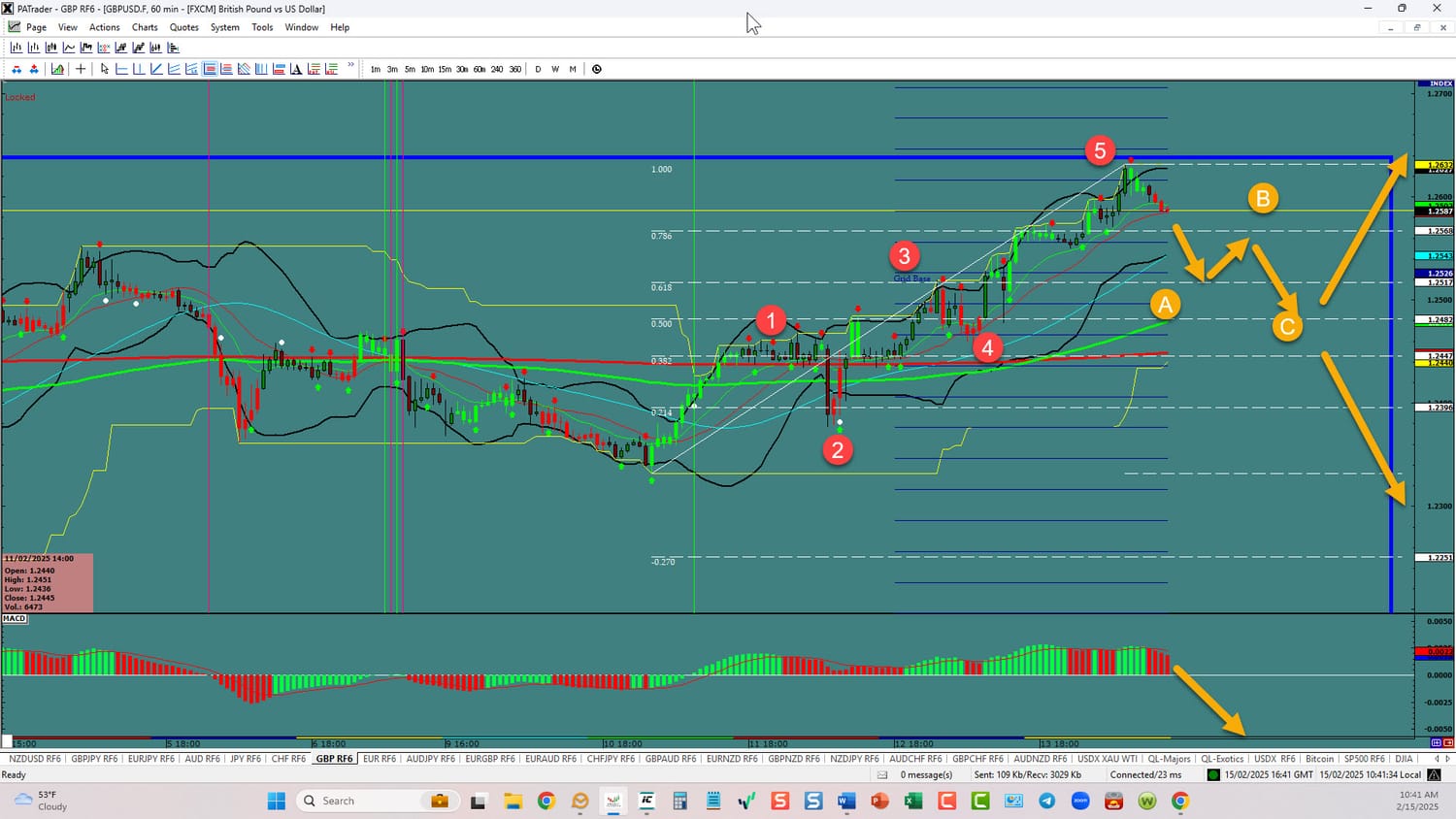
Task: Click the messages envelope icon in status bar
Action: point(882,775)
